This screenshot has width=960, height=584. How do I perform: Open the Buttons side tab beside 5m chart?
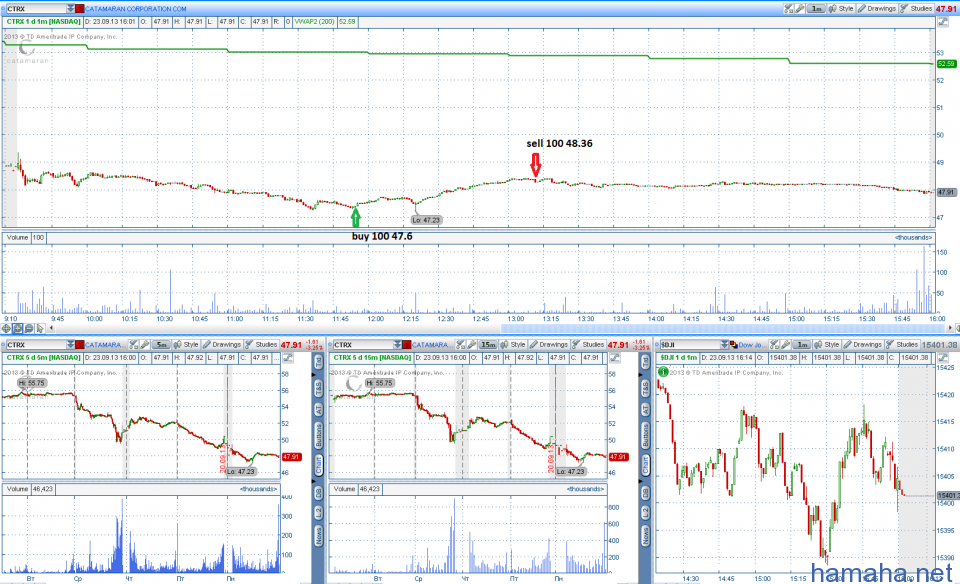click(318, 435)
